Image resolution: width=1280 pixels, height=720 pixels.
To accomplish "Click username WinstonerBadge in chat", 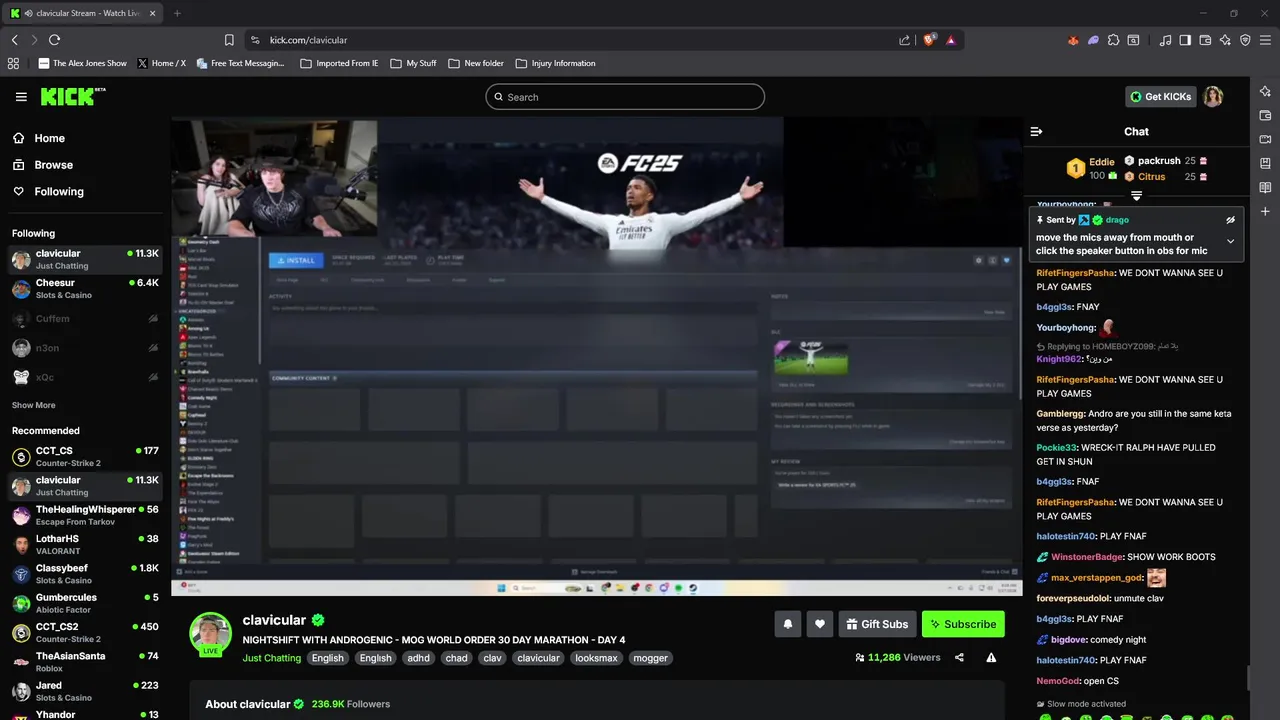I will pos(1087,557).
